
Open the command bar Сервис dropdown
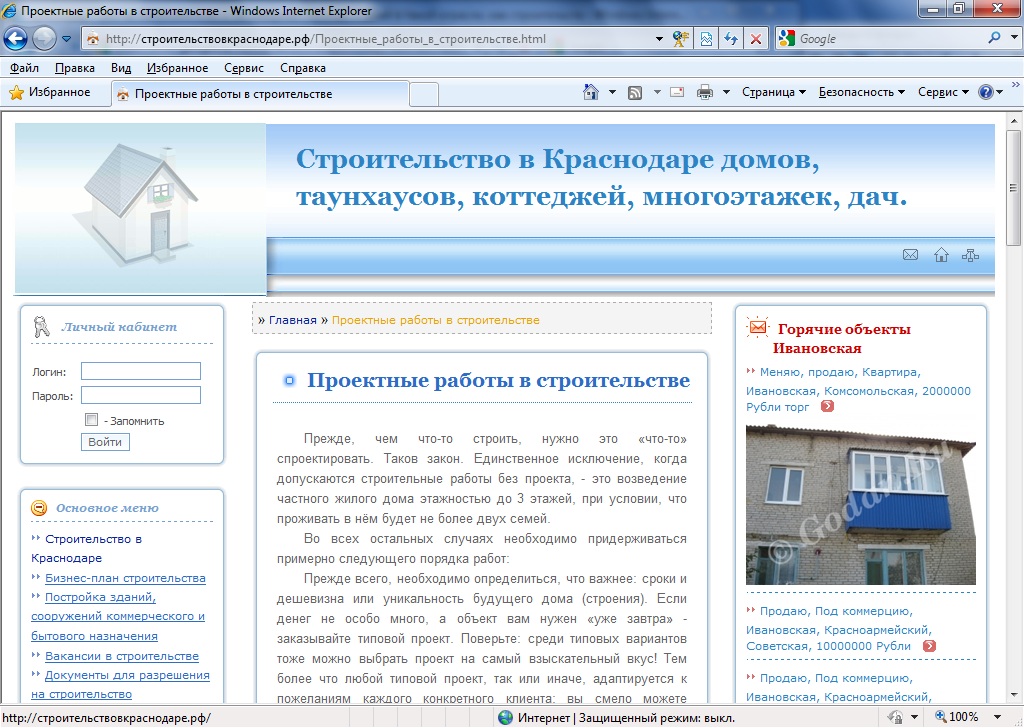point(943,92)
